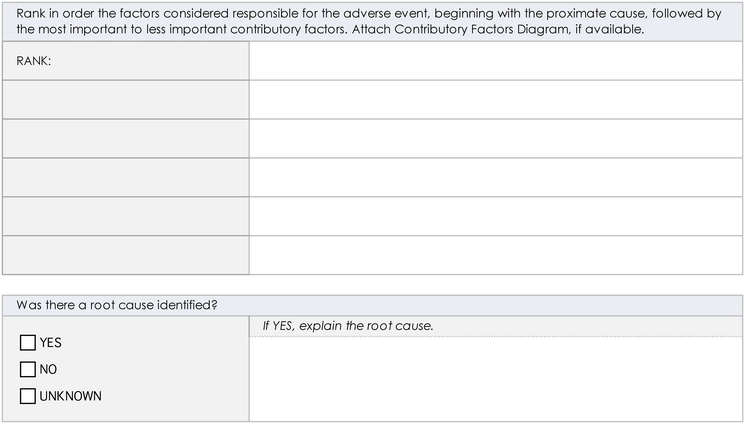Select the third row's left rank cell

coord(126,139)
